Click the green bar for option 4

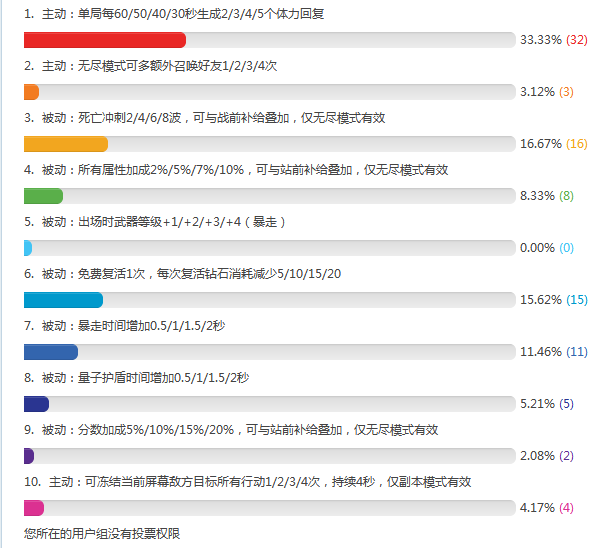point(43,196)
